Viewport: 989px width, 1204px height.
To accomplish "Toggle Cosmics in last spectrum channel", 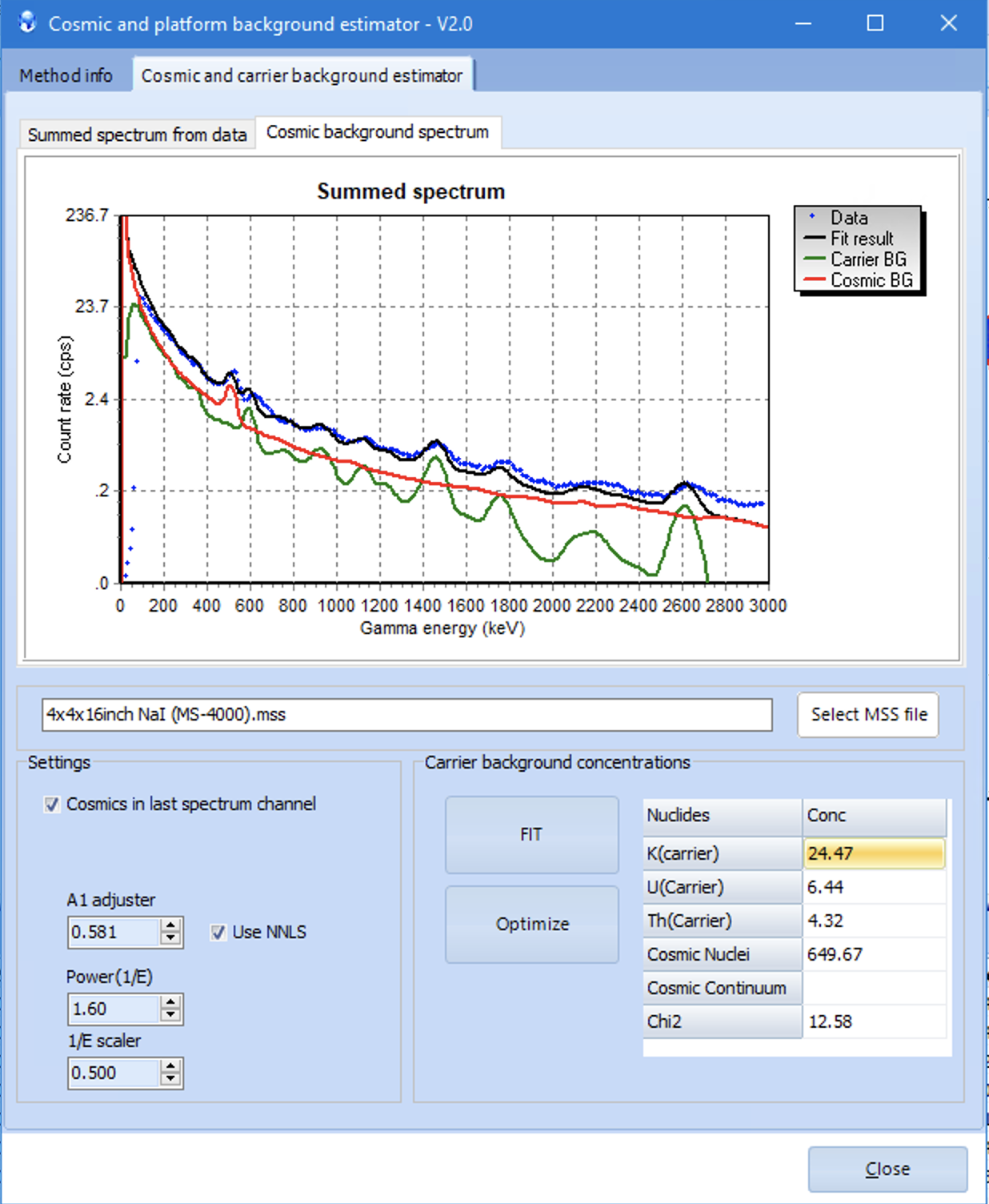I will [x=53, y=805].
